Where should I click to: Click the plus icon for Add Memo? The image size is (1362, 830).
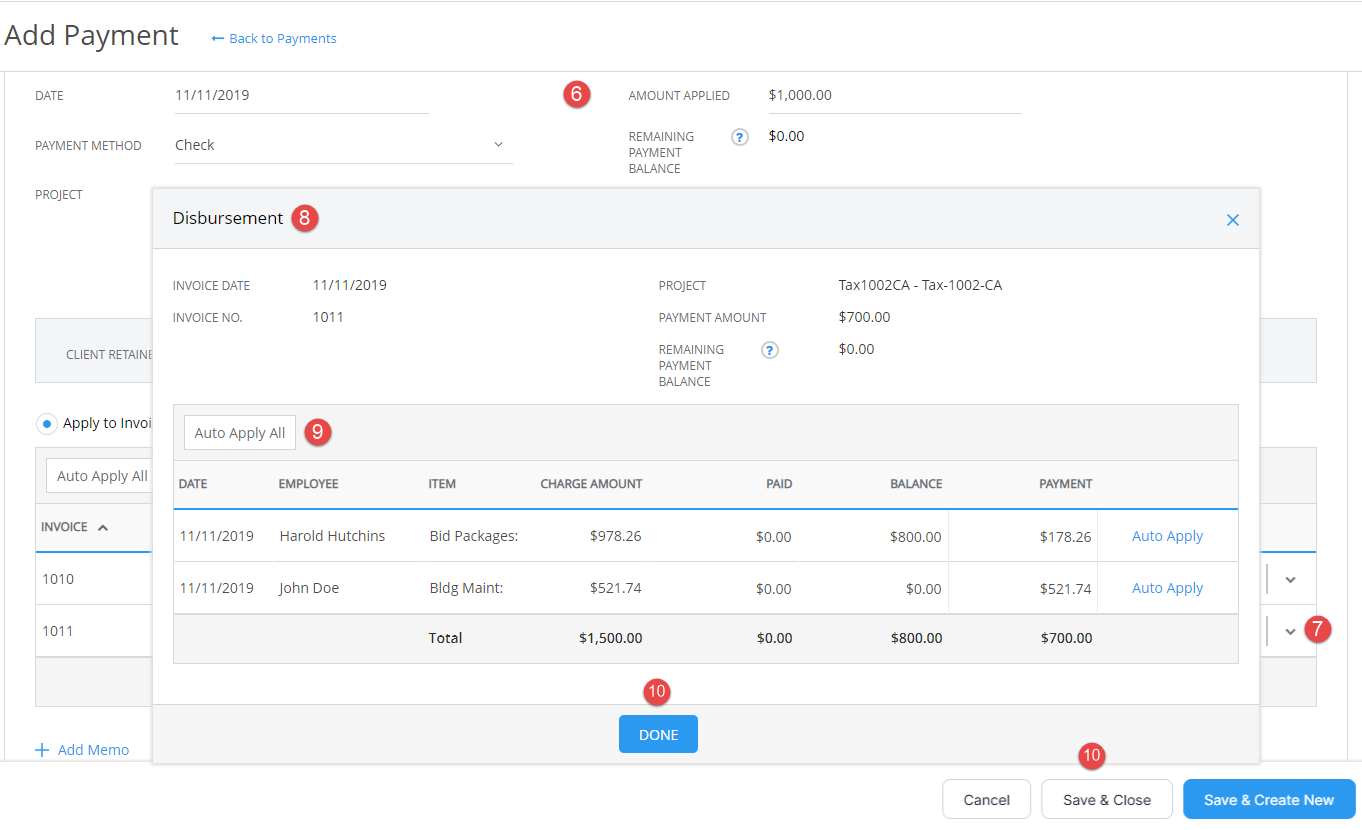point(42,750)
